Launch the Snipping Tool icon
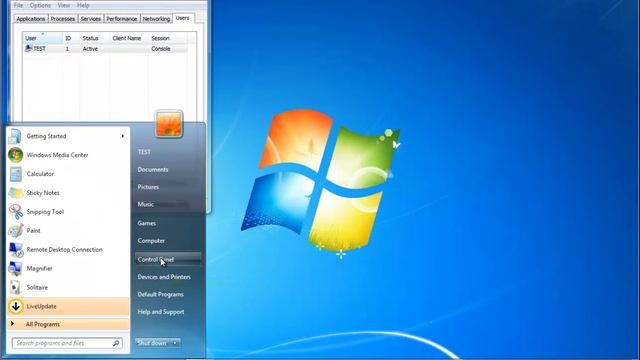The width and height of the screenshot is (640, 360). click(16, 212)
